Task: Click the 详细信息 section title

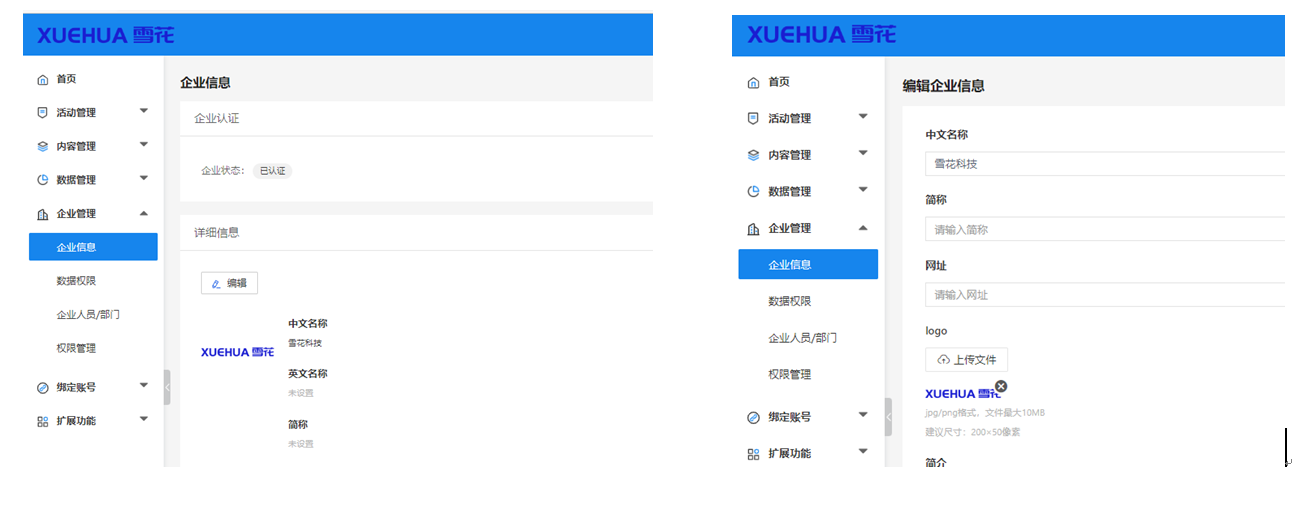Action: click(217, 233)
